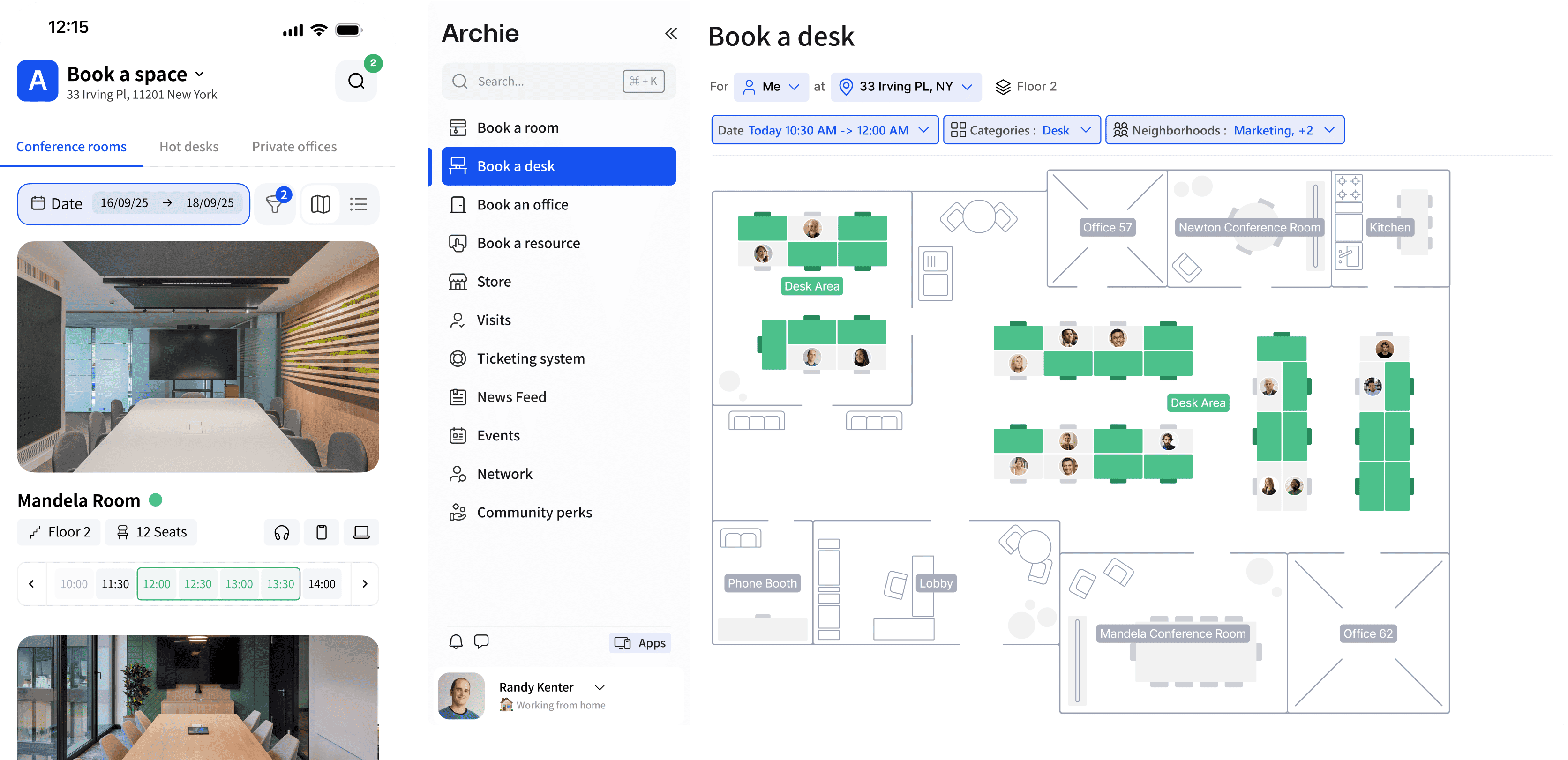Viewport: 1568px width, 760px height.
Task: Open the Network page
Action: tap(504, 473)
